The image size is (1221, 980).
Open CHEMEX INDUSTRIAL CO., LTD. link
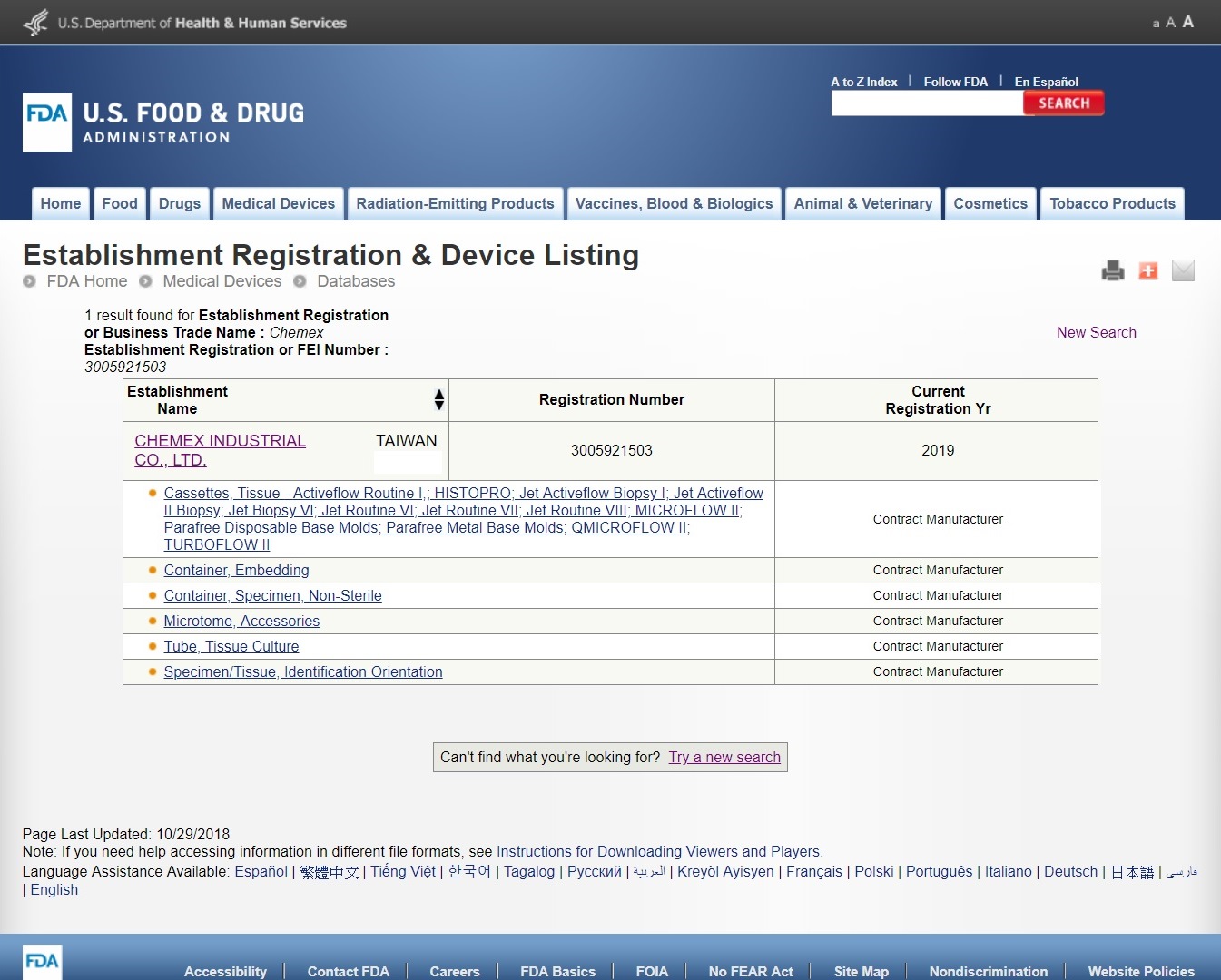click(220, 450)
